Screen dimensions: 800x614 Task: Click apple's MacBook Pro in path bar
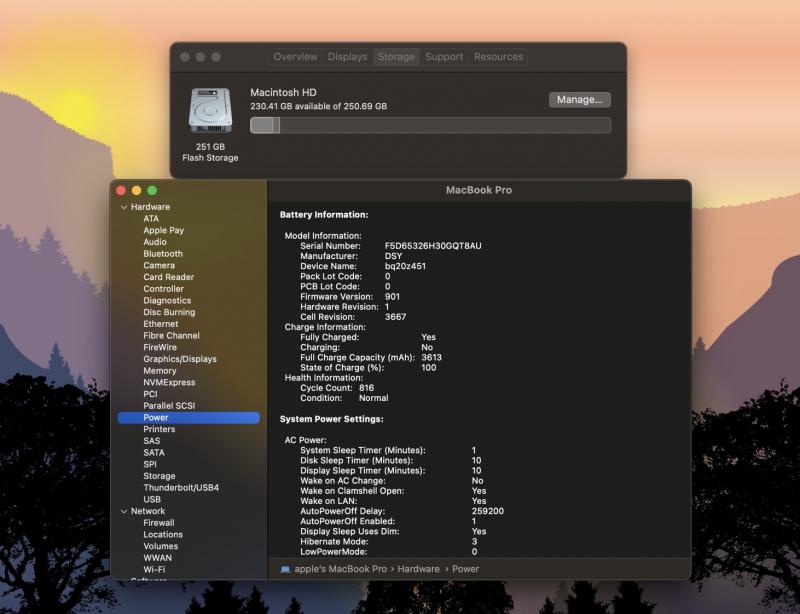coord(340,569)
